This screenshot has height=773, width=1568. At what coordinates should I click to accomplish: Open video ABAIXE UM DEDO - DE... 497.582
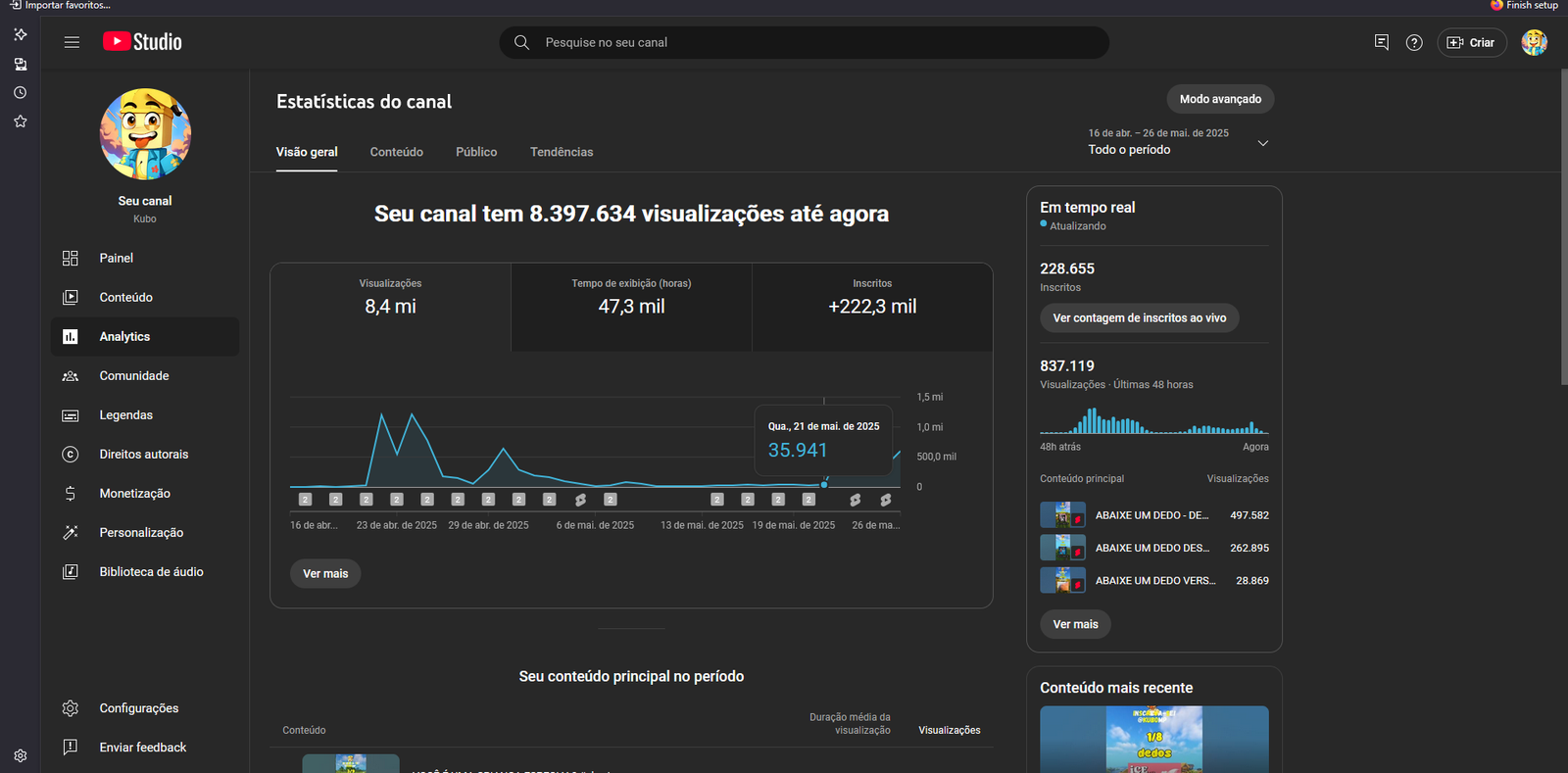1154,515
